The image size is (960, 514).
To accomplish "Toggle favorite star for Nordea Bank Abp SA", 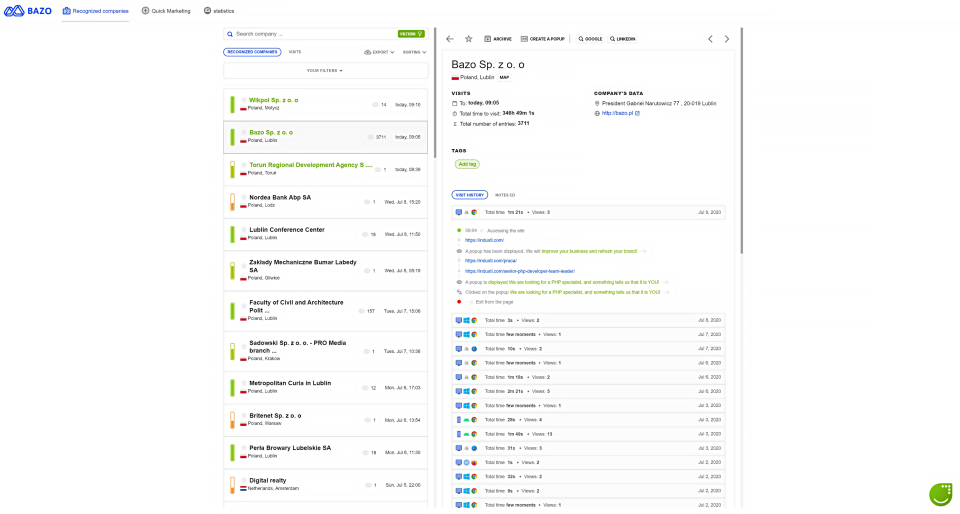I will [x=244, y=197].
